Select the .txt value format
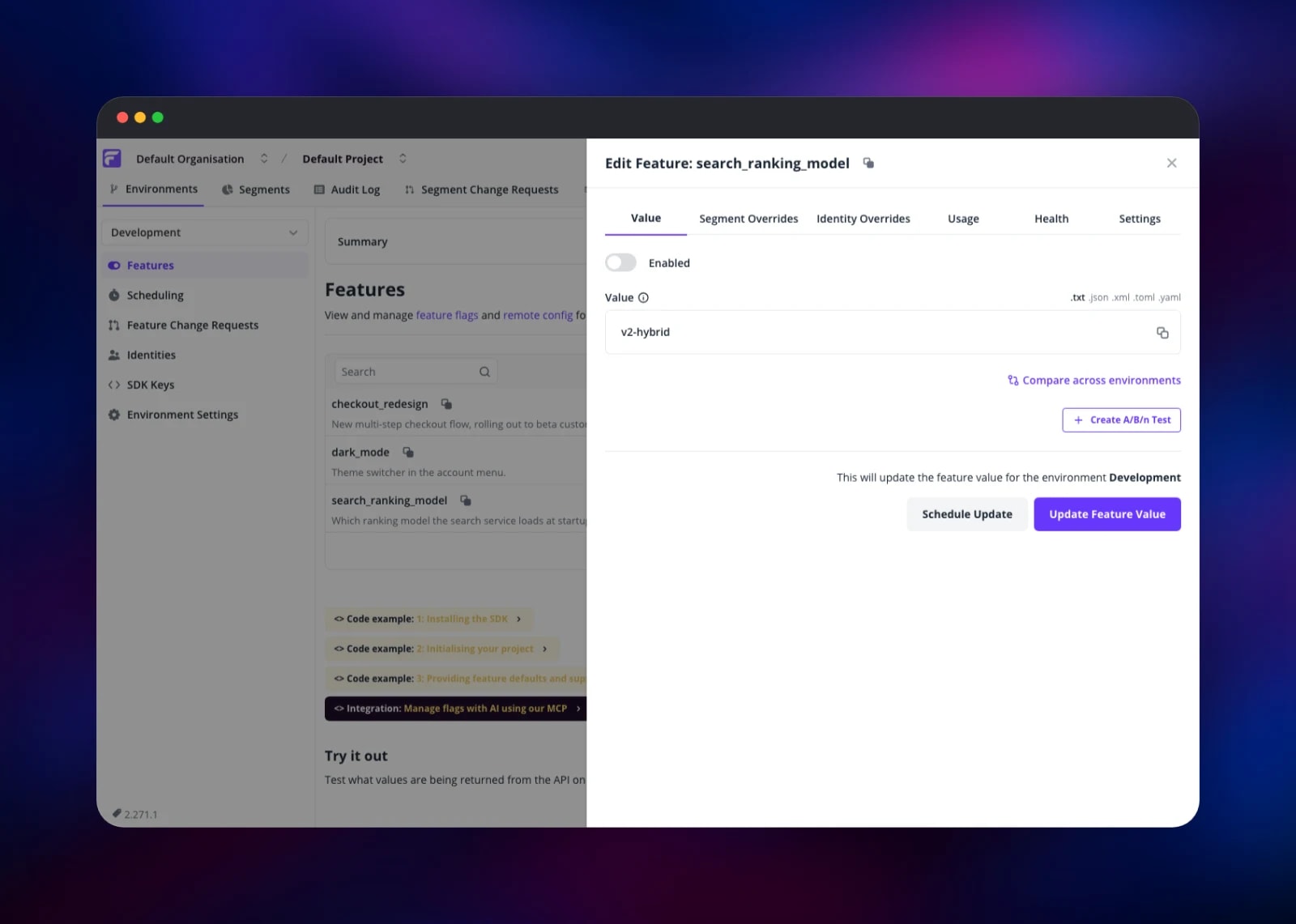This screenshot has width=1296, height=924. [x=1077, y=297]
